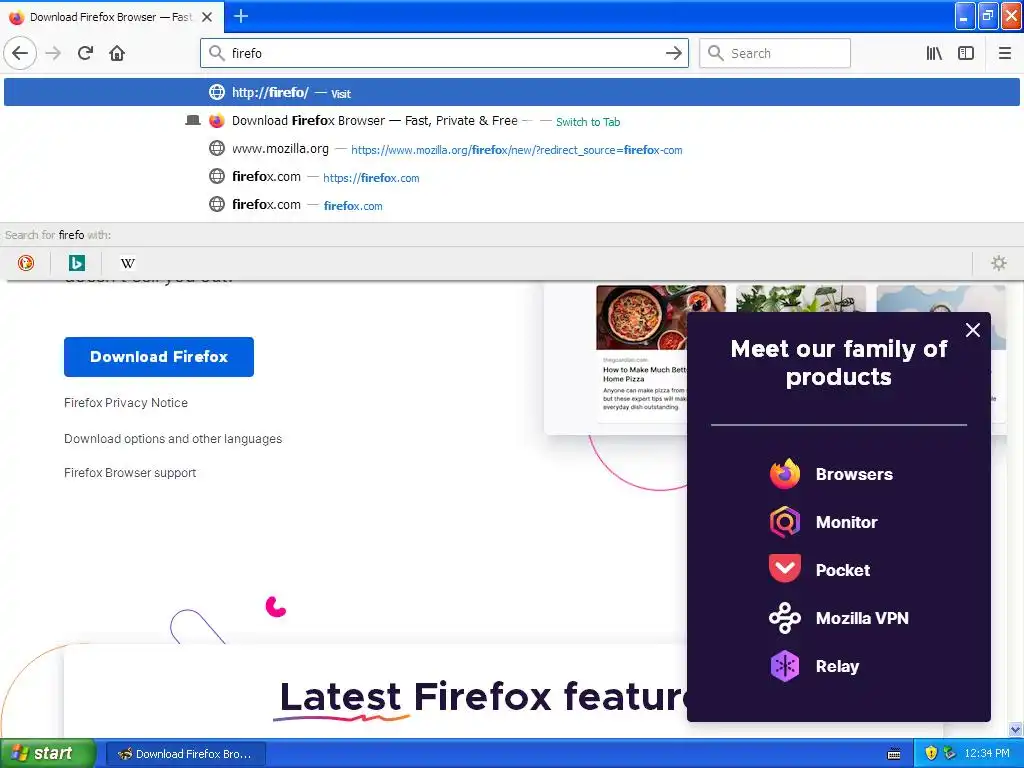The width and height of the screenshot is (1024, 768).
Task: Open the home page via house icon
Action: pyautogui.click(x=117, y=53)
